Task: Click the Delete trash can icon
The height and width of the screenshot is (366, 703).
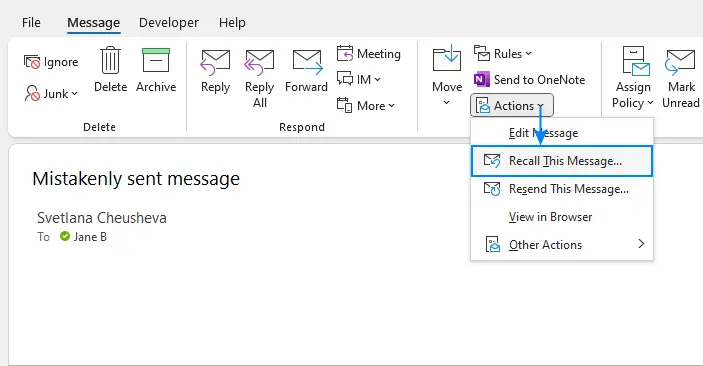Action: click(110, 60)
